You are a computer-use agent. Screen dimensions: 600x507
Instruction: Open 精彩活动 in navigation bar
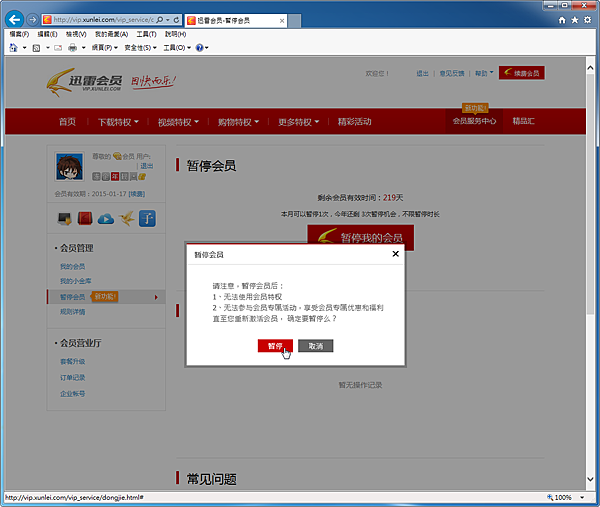[x=354, y=122]
